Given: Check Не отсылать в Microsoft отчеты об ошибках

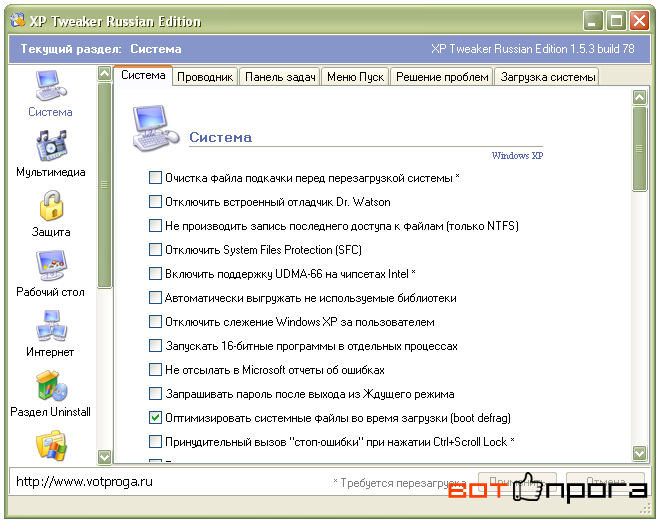Looking at the screenshot, I should (155, 370).
